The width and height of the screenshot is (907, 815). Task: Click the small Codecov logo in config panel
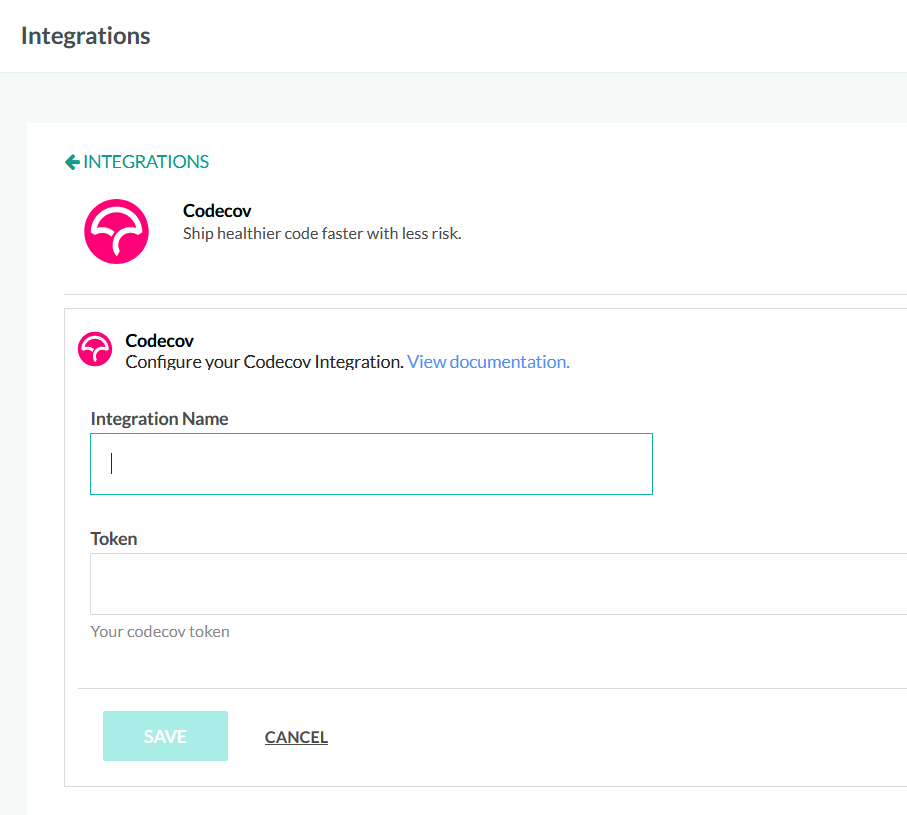(95, 349)
